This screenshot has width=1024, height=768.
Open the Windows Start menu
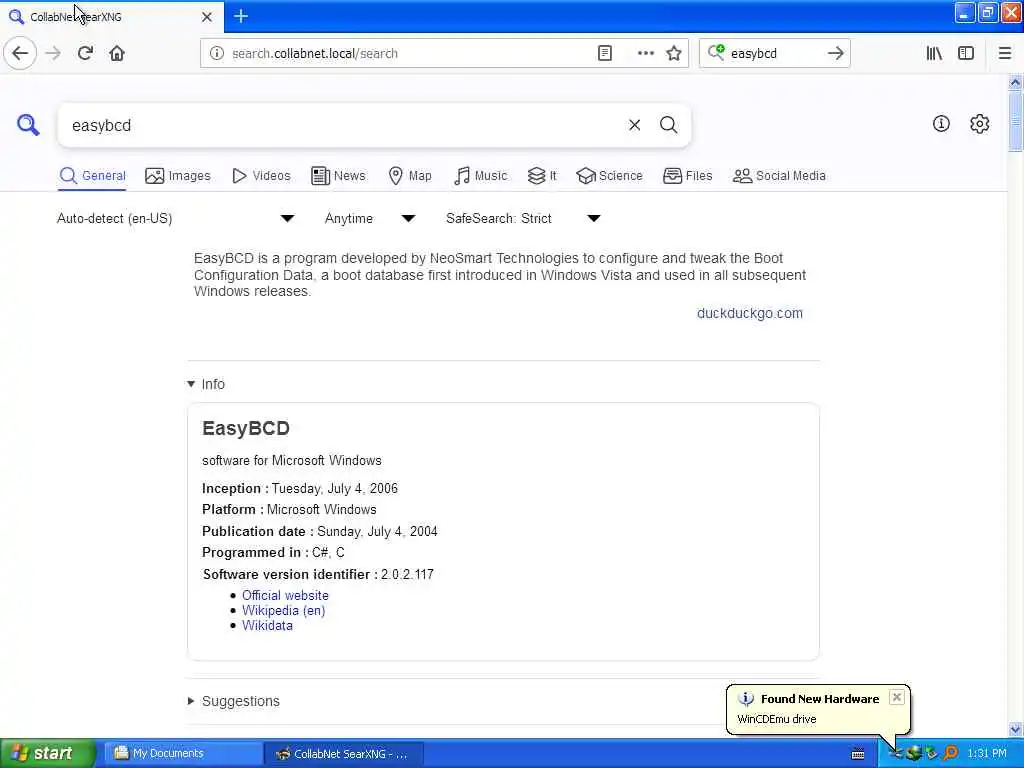click(47, 753)
